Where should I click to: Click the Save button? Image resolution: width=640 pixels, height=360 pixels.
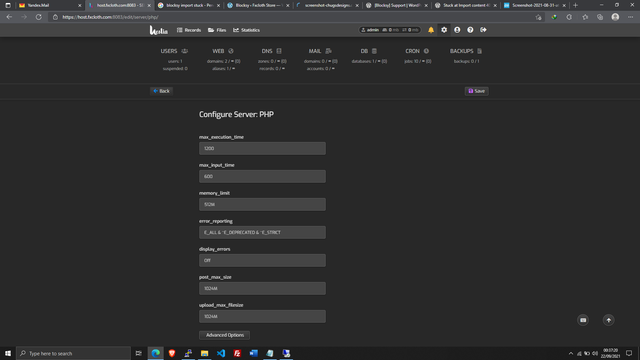click(476, 91)
